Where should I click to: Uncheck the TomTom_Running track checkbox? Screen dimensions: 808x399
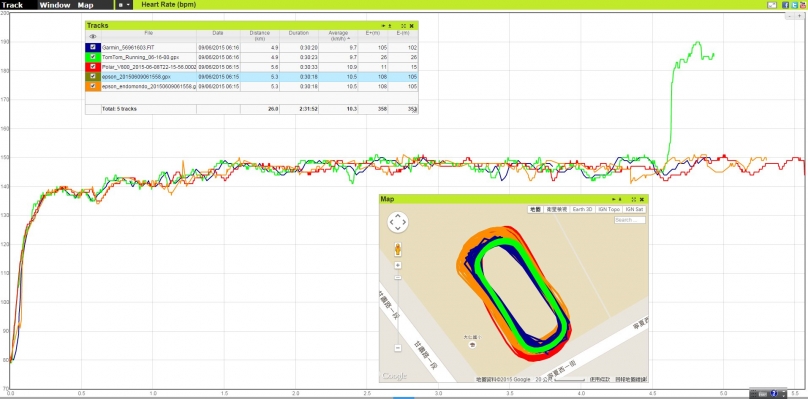(93, 57)
